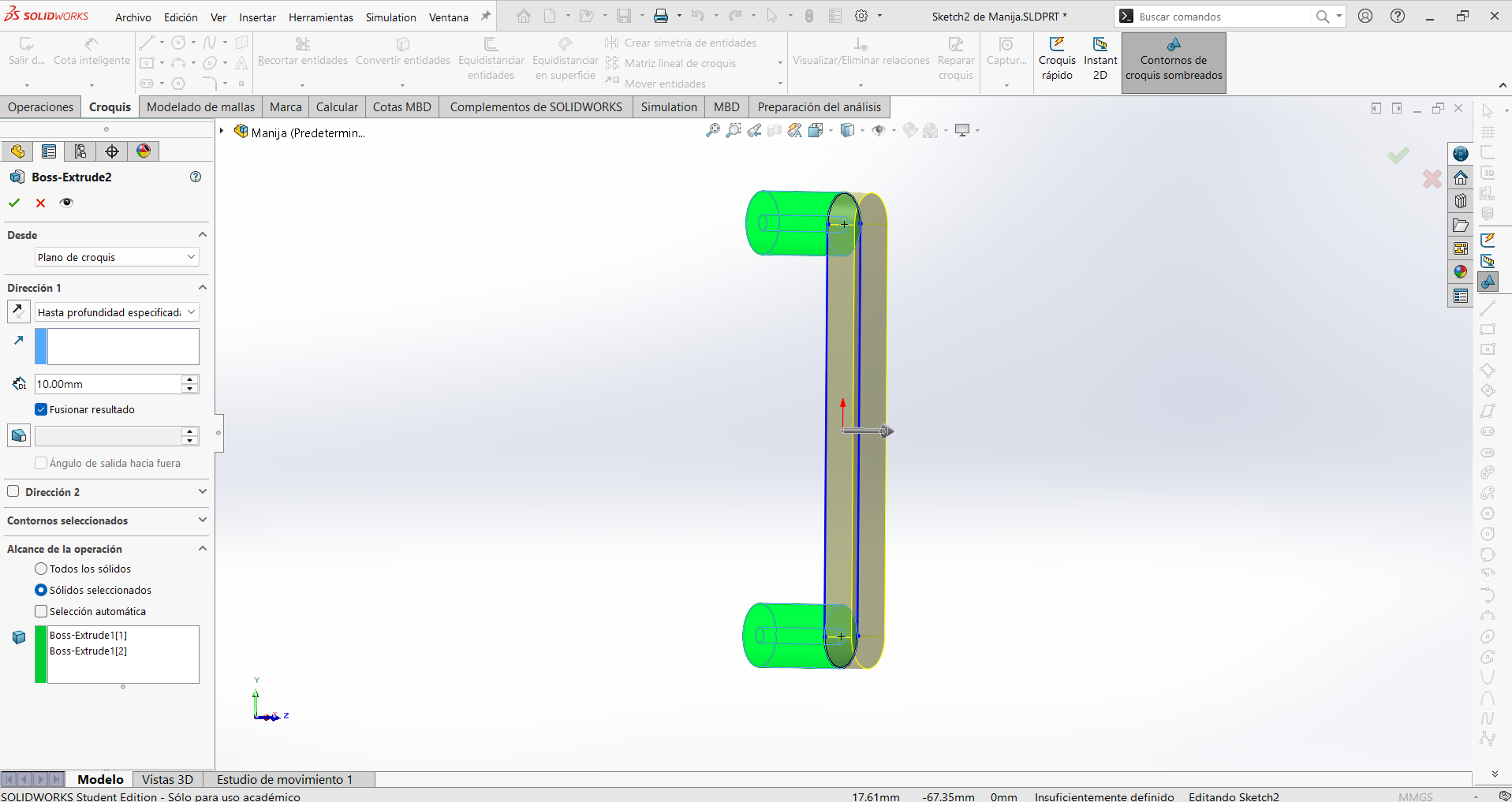This screenshot has height=802, width=1512.
Task: Open the DisplayManager color wheel tab
Action: 144,151
